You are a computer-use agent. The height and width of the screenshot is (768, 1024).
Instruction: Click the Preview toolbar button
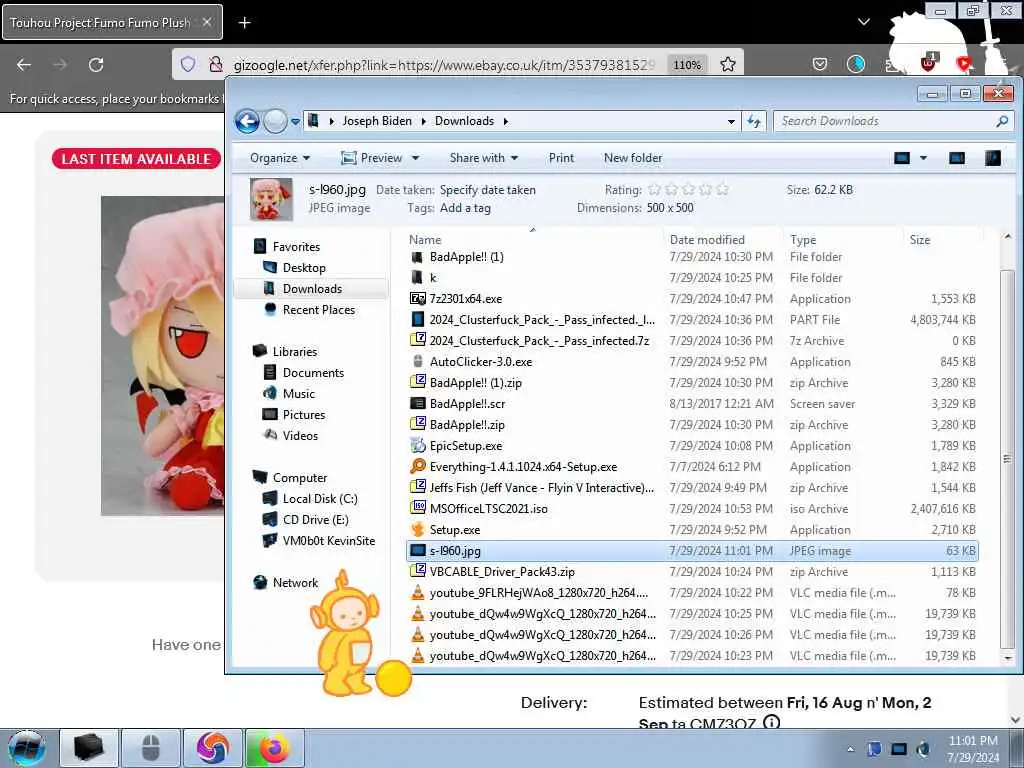372,158
